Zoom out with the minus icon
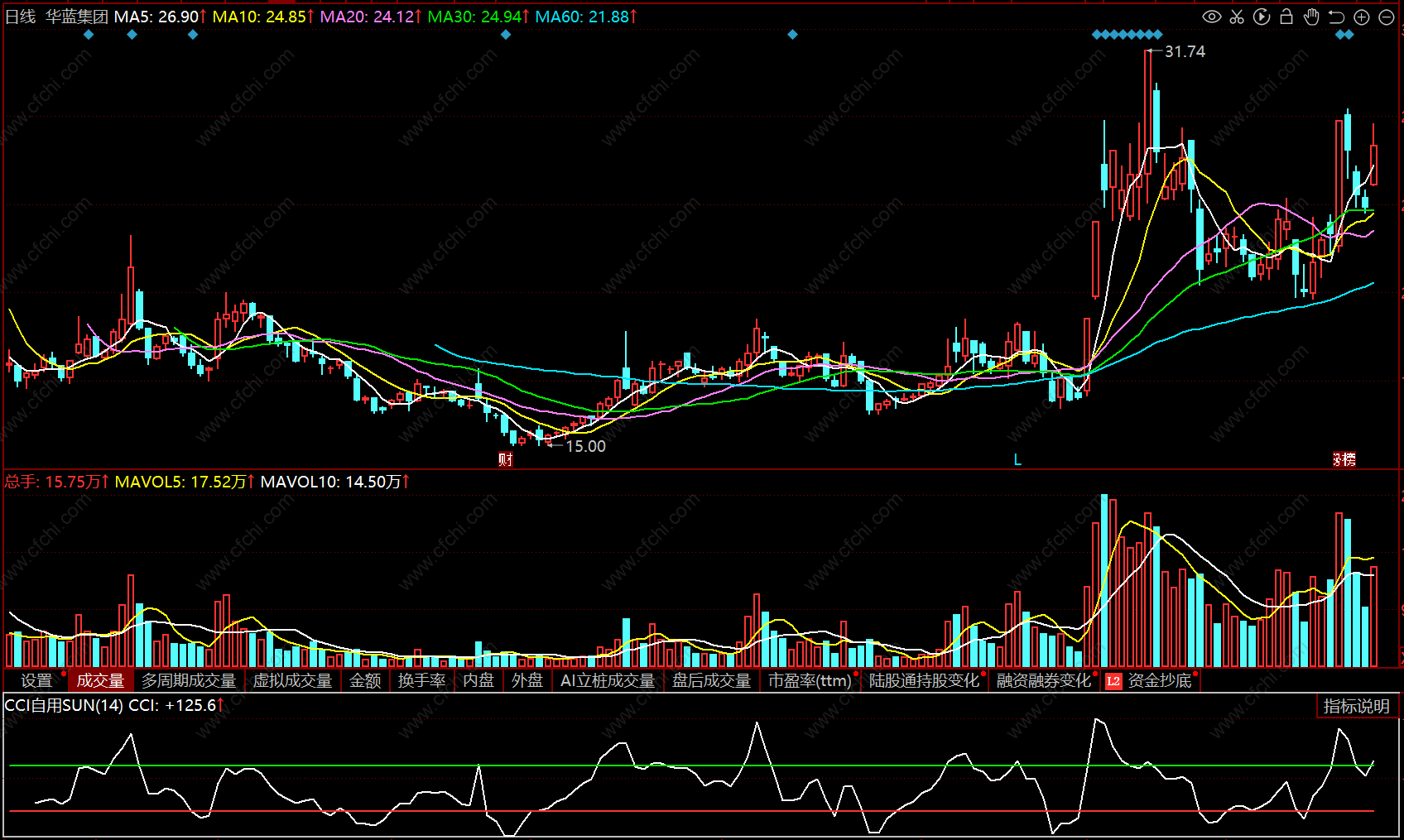This screenshot has width=1404, height=840. (1387, 17)
